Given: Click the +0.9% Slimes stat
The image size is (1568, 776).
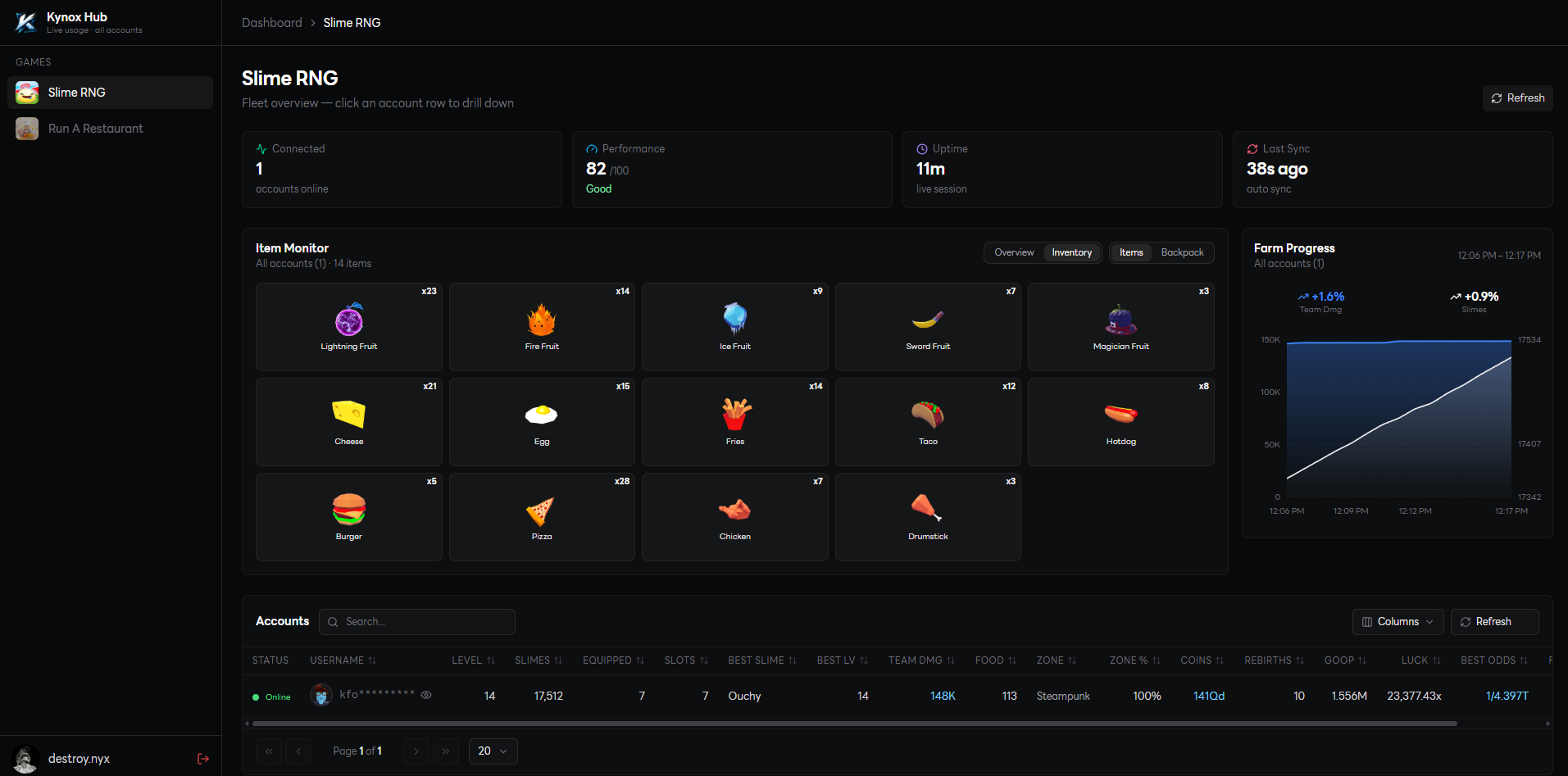Looking at the screenshot, I should [1474, 302].
